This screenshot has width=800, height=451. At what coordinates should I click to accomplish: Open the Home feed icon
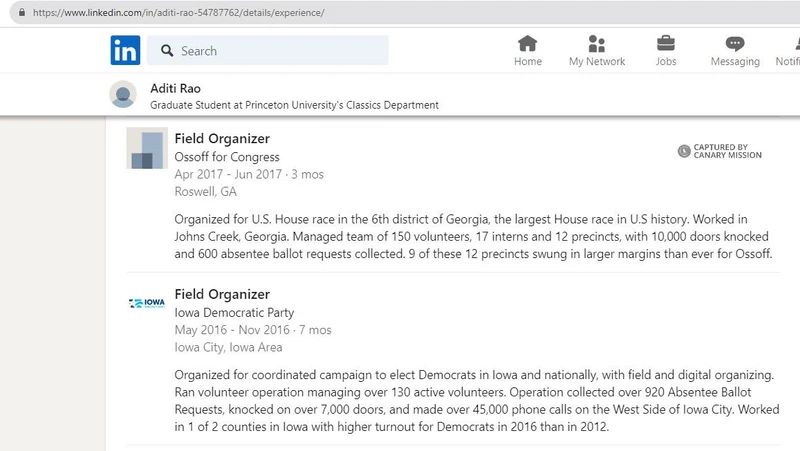pos(527,44)
